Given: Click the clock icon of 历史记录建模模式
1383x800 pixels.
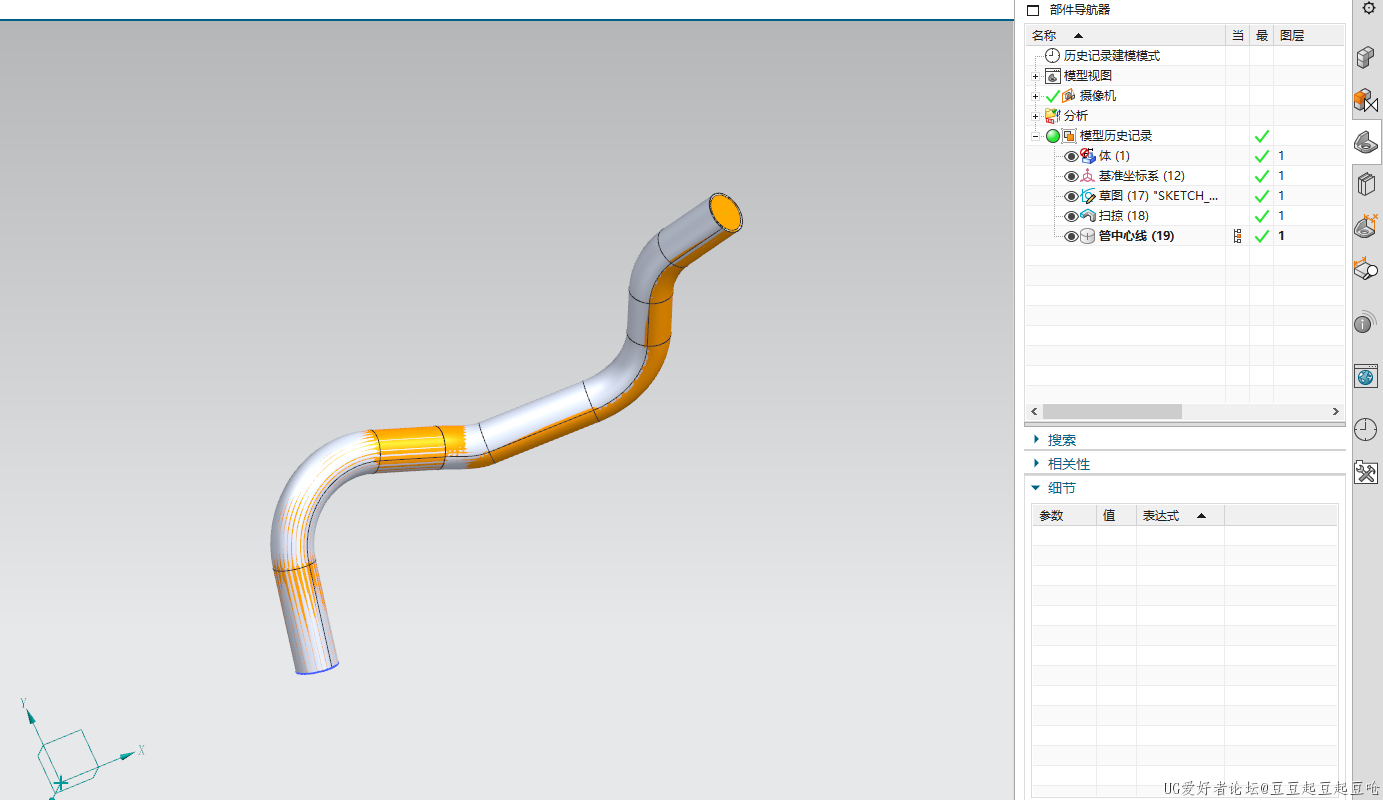Looking at the screenshot, I should click(x=1052, y=56).
